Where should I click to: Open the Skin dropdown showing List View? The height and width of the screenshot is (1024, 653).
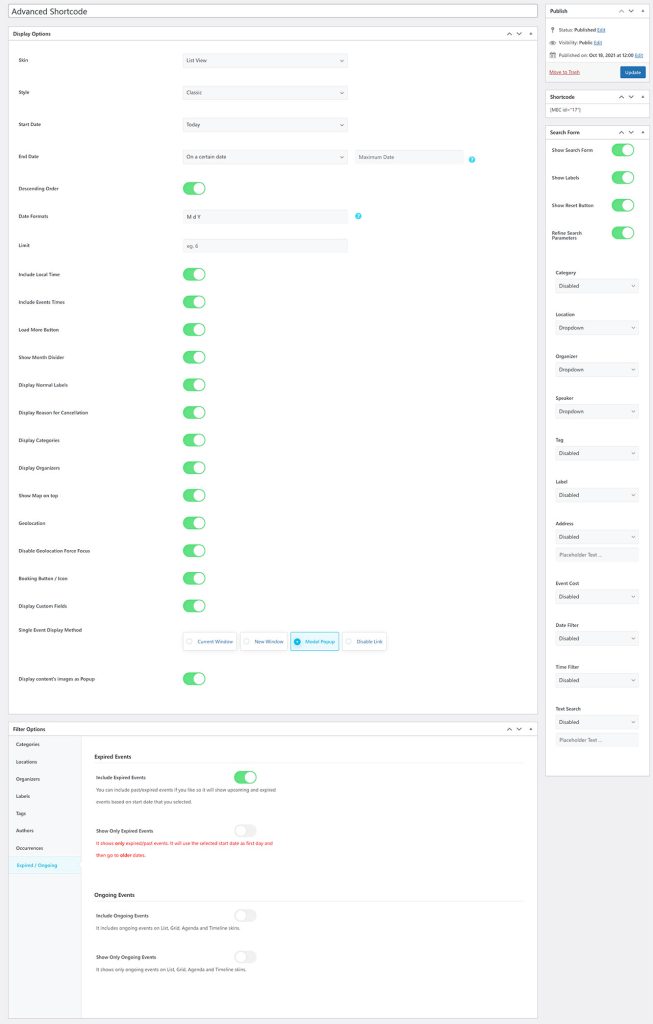tap(265, 60)
